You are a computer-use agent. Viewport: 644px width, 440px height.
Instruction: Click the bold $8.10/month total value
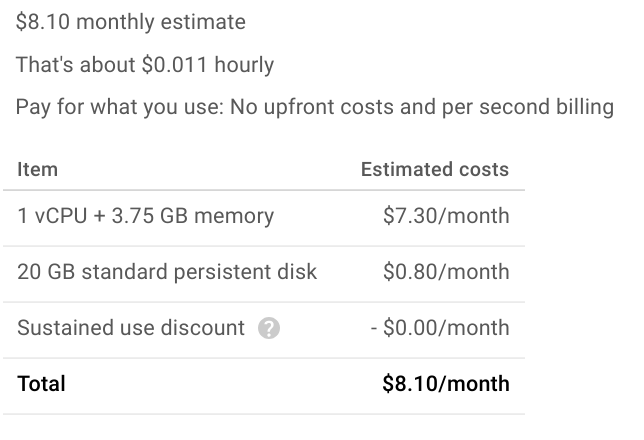pos(446,384)
